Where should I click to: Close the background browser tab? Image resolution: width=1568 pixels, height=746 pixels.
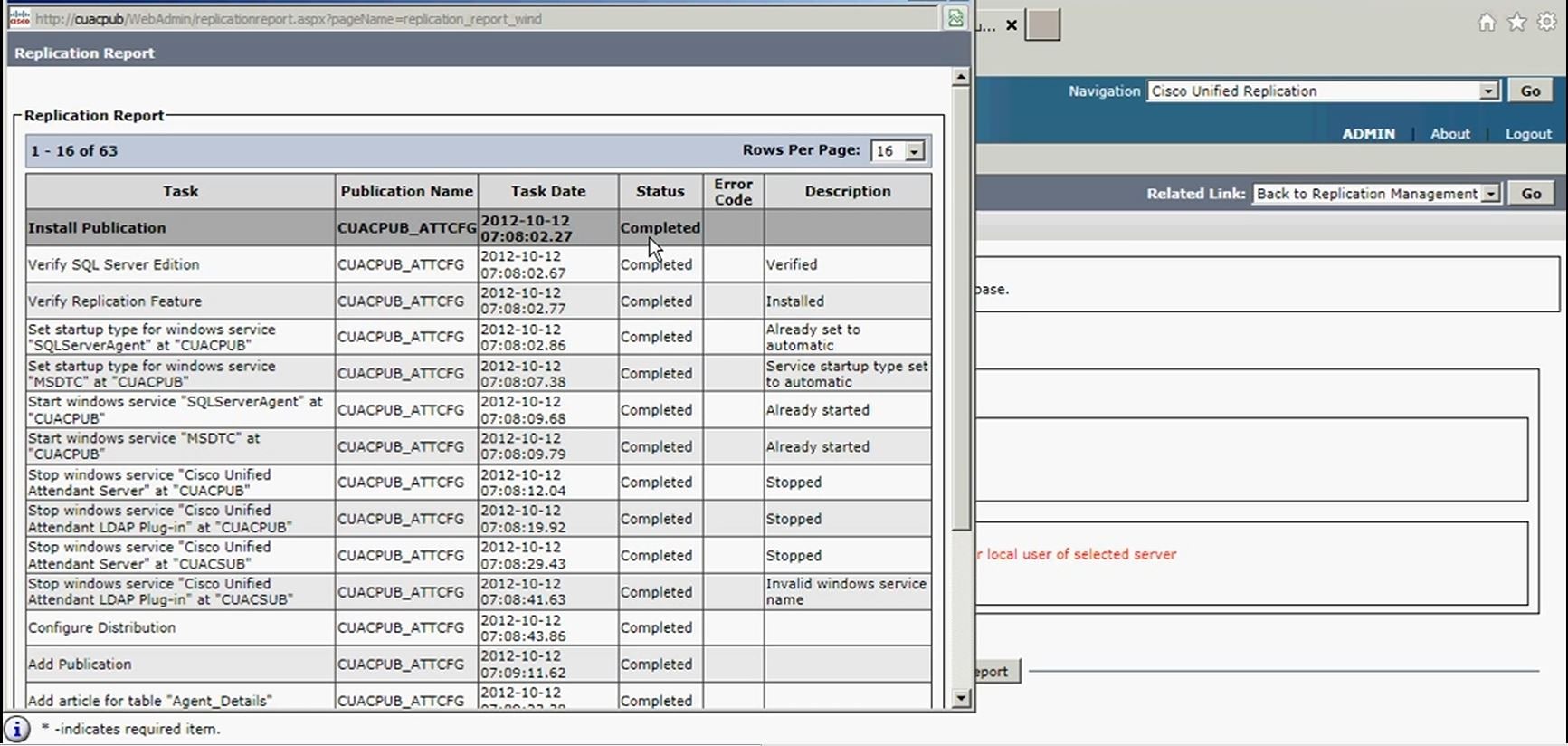(x=1012, y=25)
